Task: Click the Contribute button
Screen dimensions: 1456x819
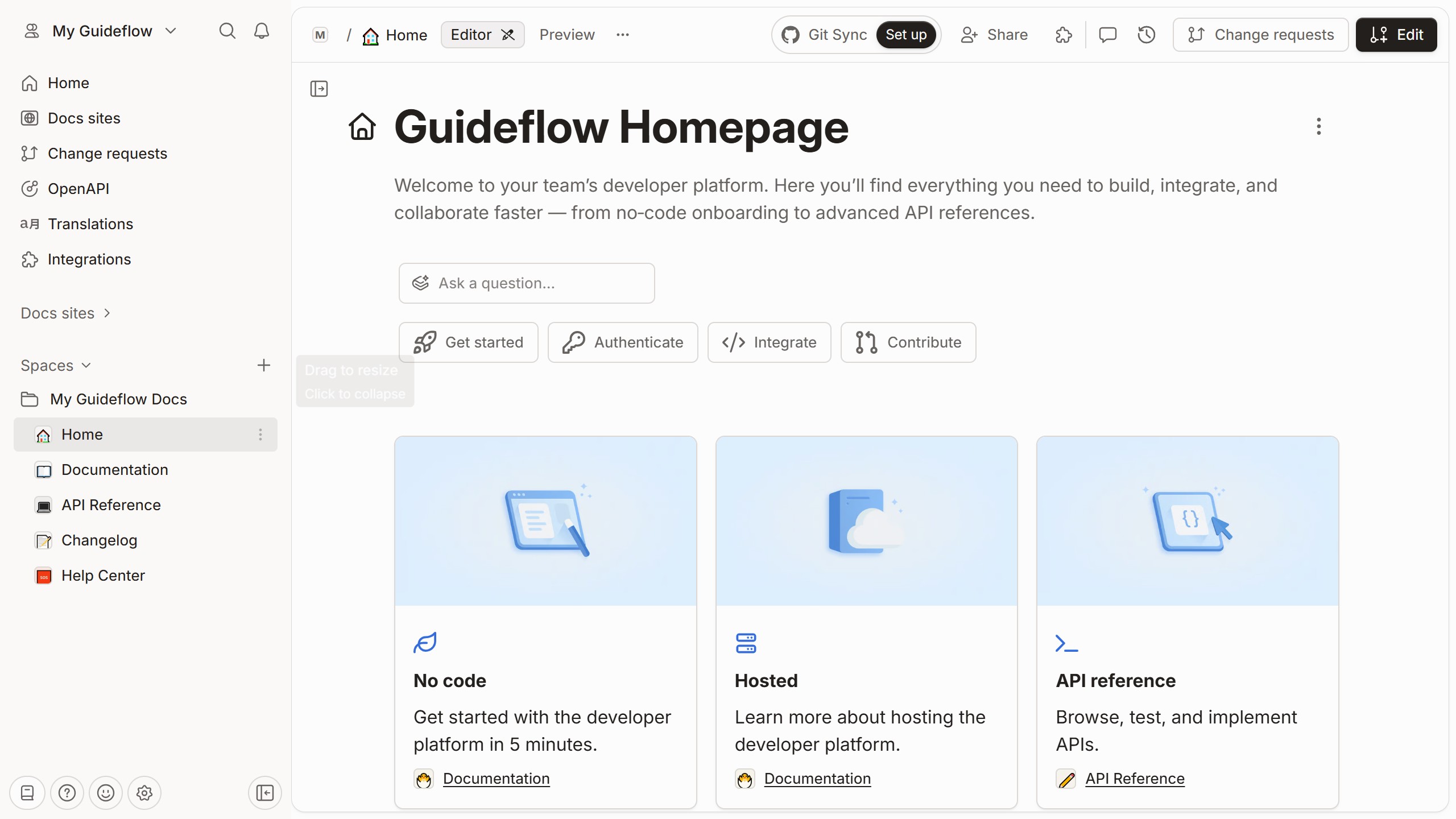Action: point(908,342)
